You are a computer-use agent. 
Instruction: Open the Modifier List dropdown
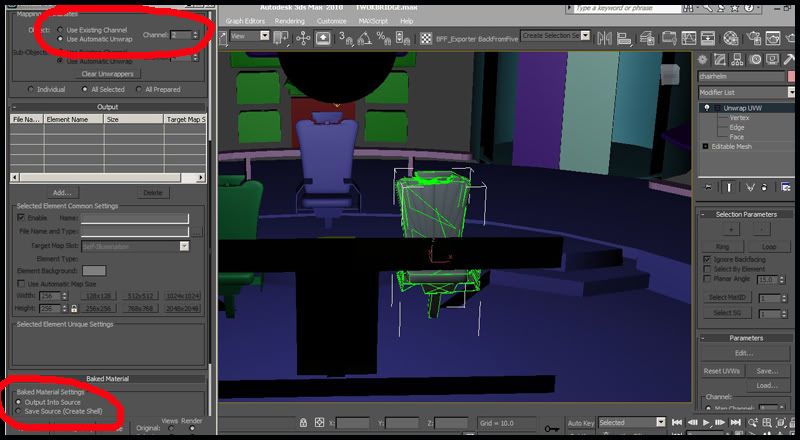click(746, 92)
